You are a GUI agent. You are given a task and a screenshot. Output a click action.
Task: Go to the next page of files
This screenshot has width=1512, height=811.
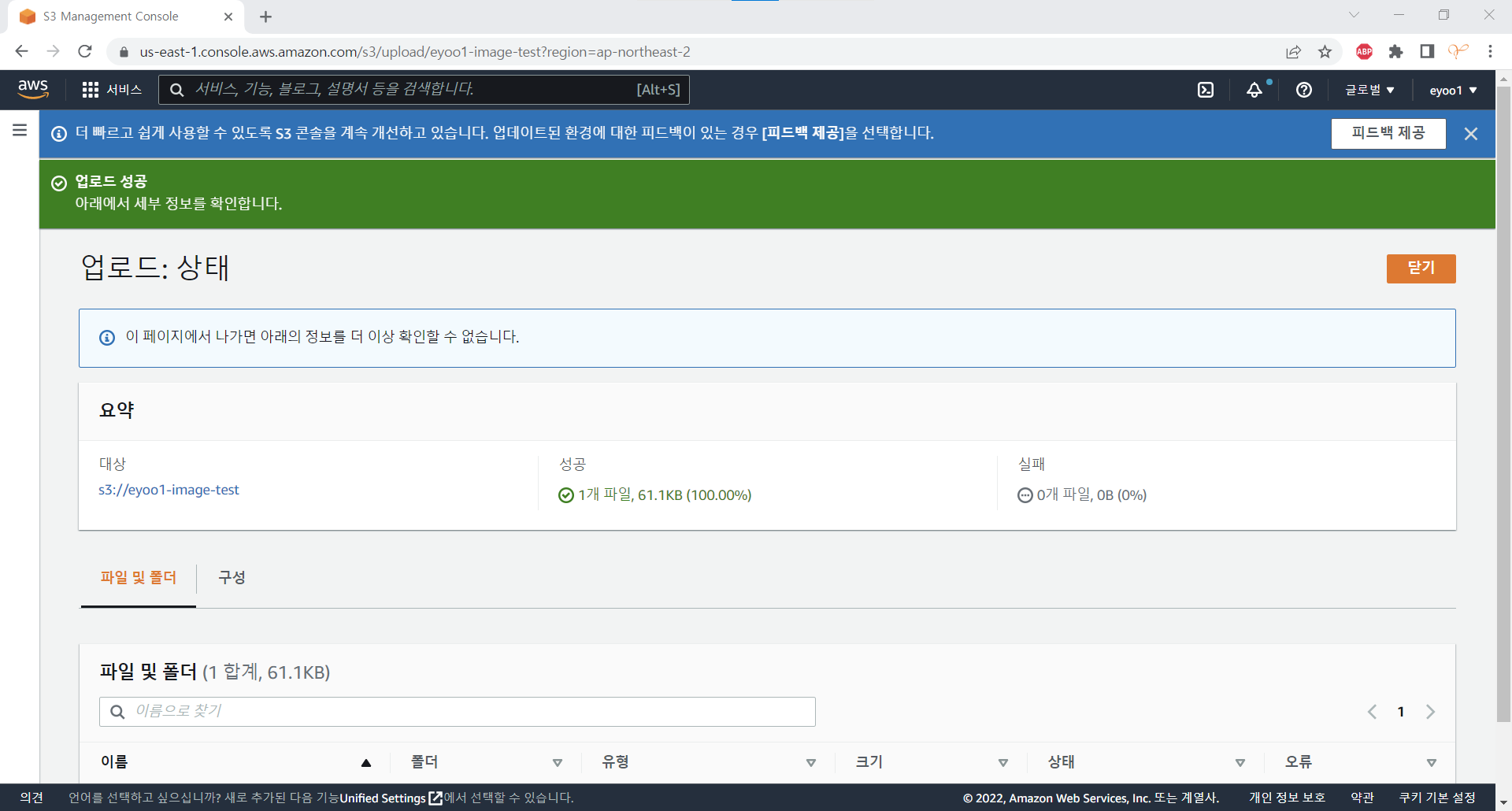pos(1430,712)
